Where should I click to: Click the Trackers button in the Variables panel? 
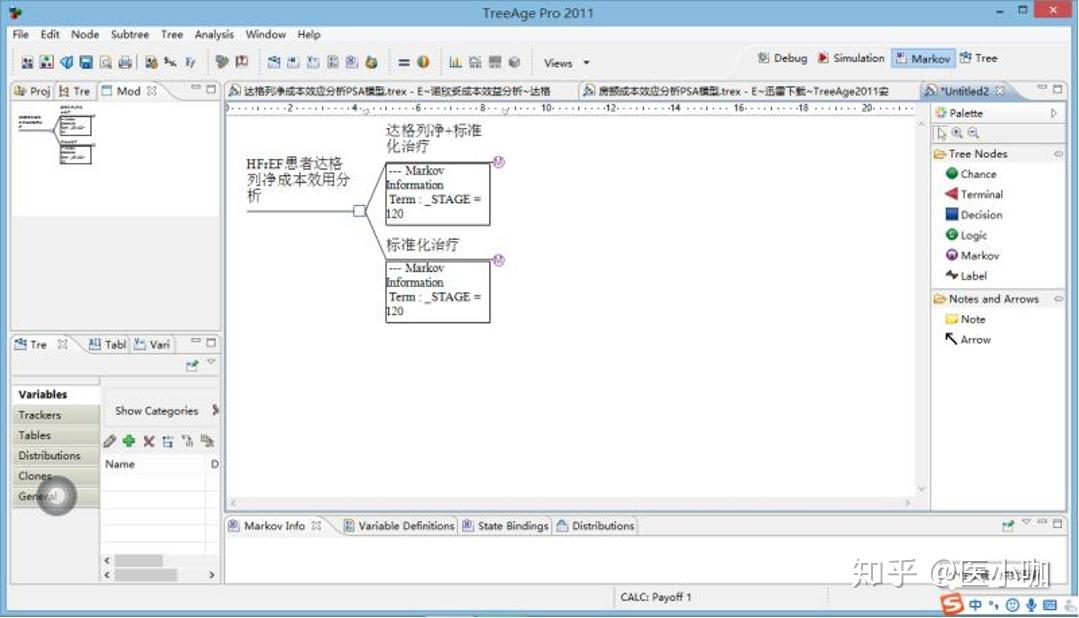pyautogui.click(x=40, y=414)
